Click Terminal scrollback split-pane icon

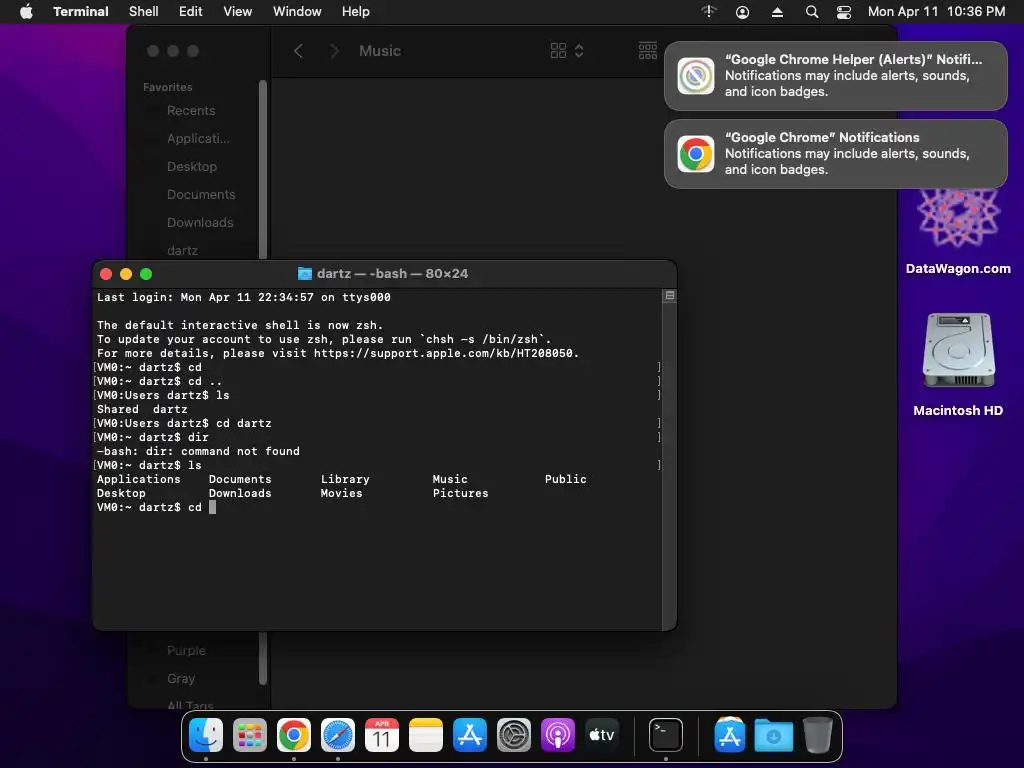click(x=669, y=296)
